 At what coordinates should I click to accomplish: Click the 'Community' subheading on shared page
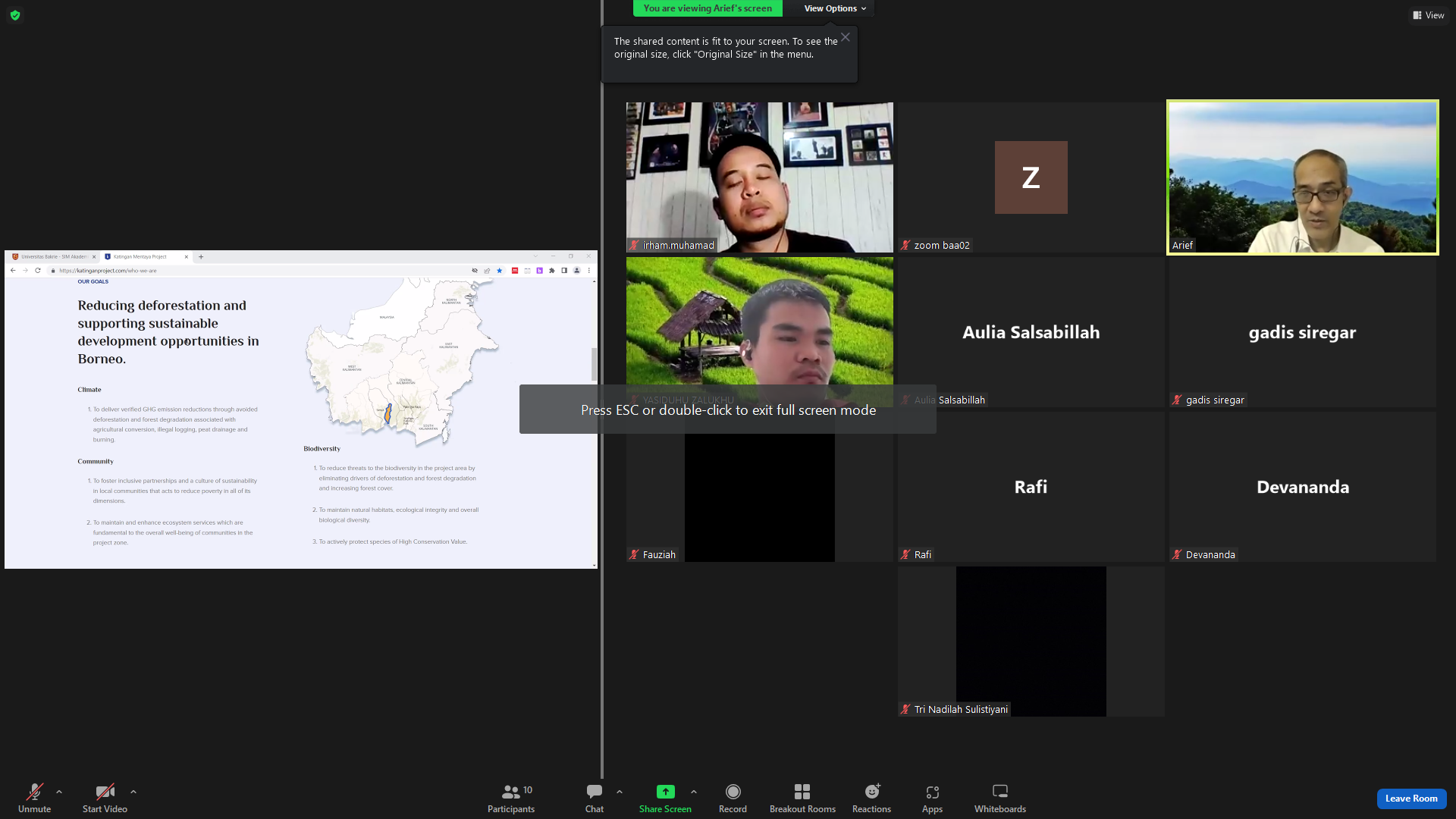coord(96,462)
